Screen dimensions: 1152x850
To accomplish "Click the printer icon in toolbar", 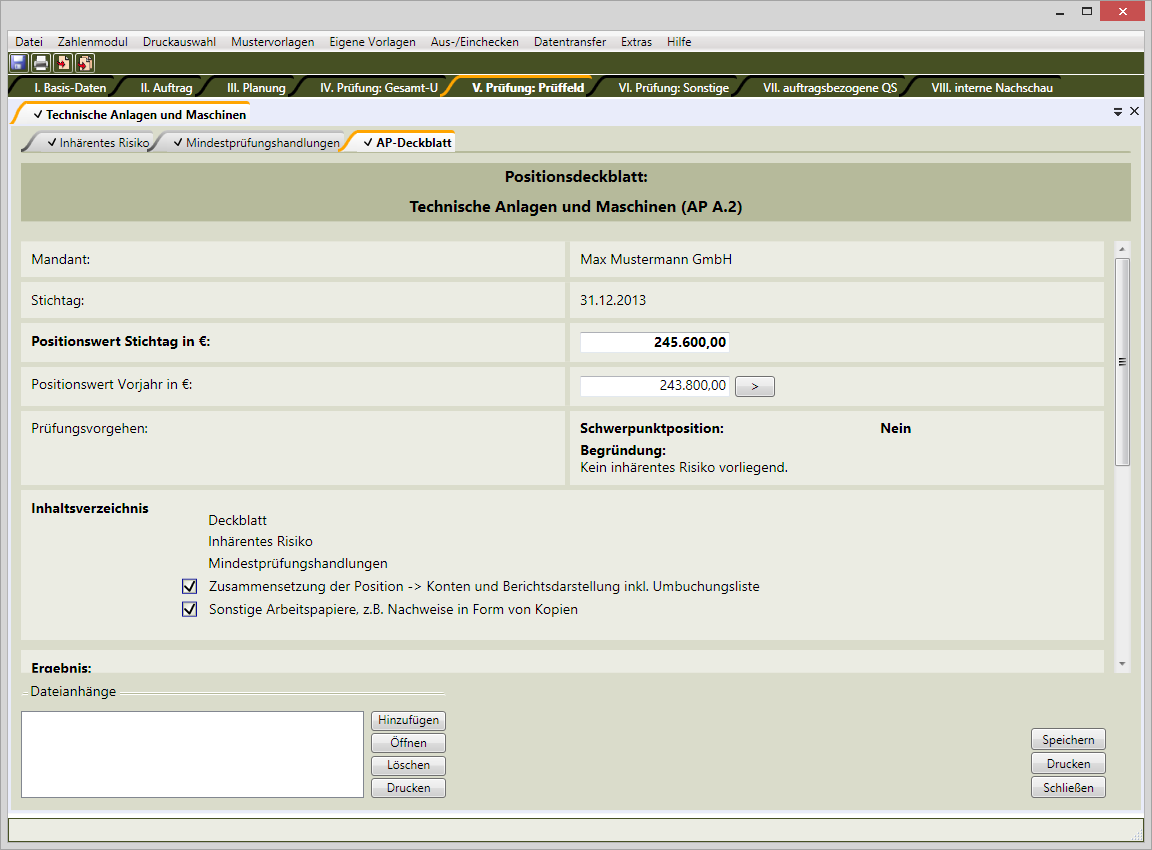I will tap(41, 63).
